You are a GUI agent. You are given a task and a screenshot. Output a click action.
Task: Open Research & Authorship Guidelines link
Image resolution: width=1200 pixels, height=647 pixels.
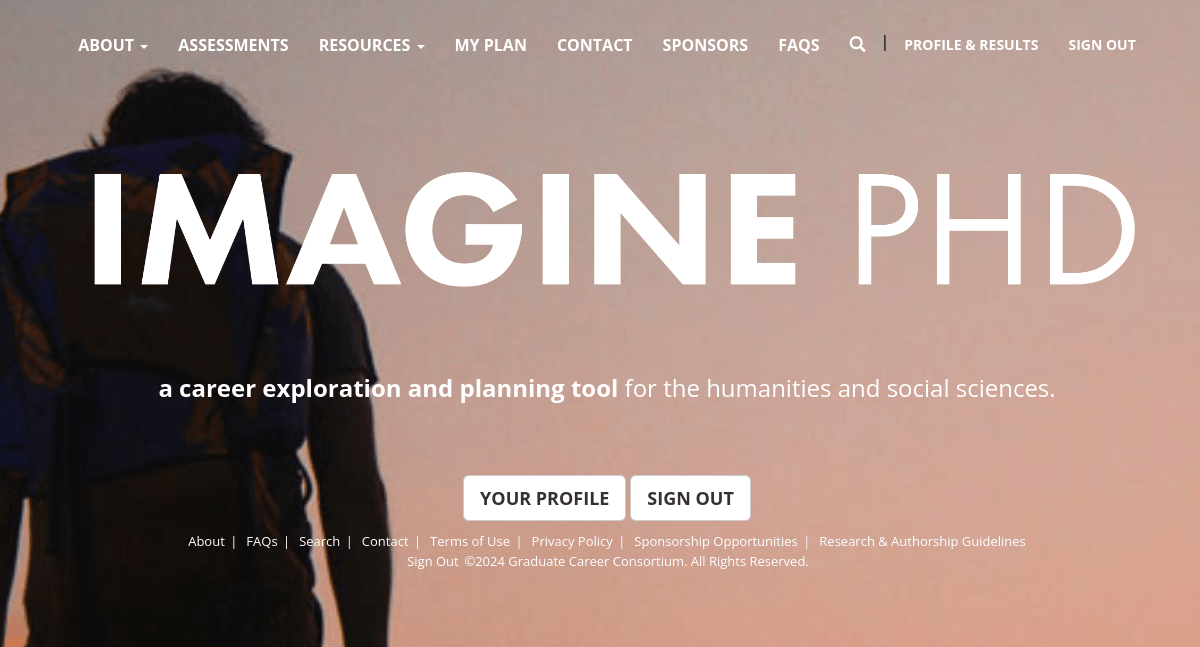pos(922,541)
